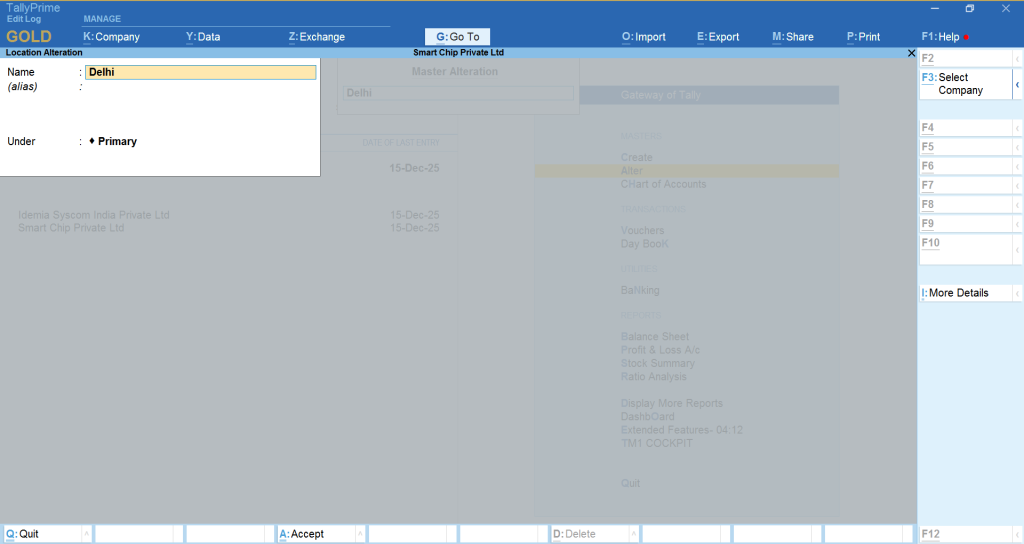Image resolution: width=1024 pixels, height=544 pixels.
Task: Expand the caret next to Quit button
Action: pyautogui.click(x=87, y=534)
